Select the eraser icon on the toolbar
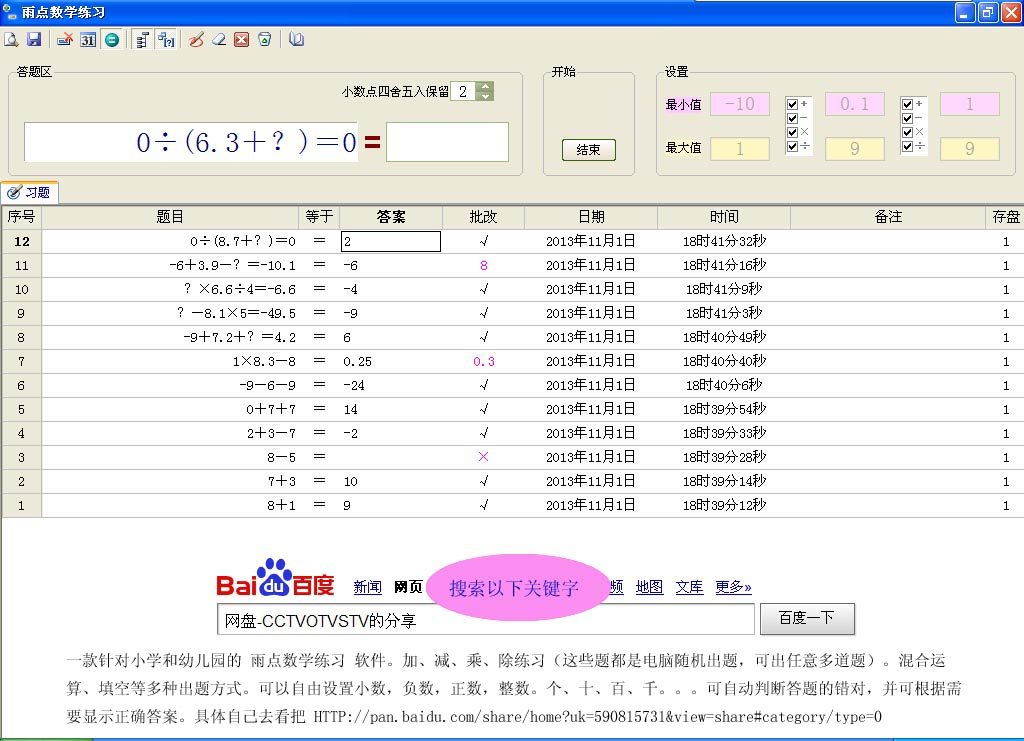This screenshot has width=1024, height=741. (220, 39)
